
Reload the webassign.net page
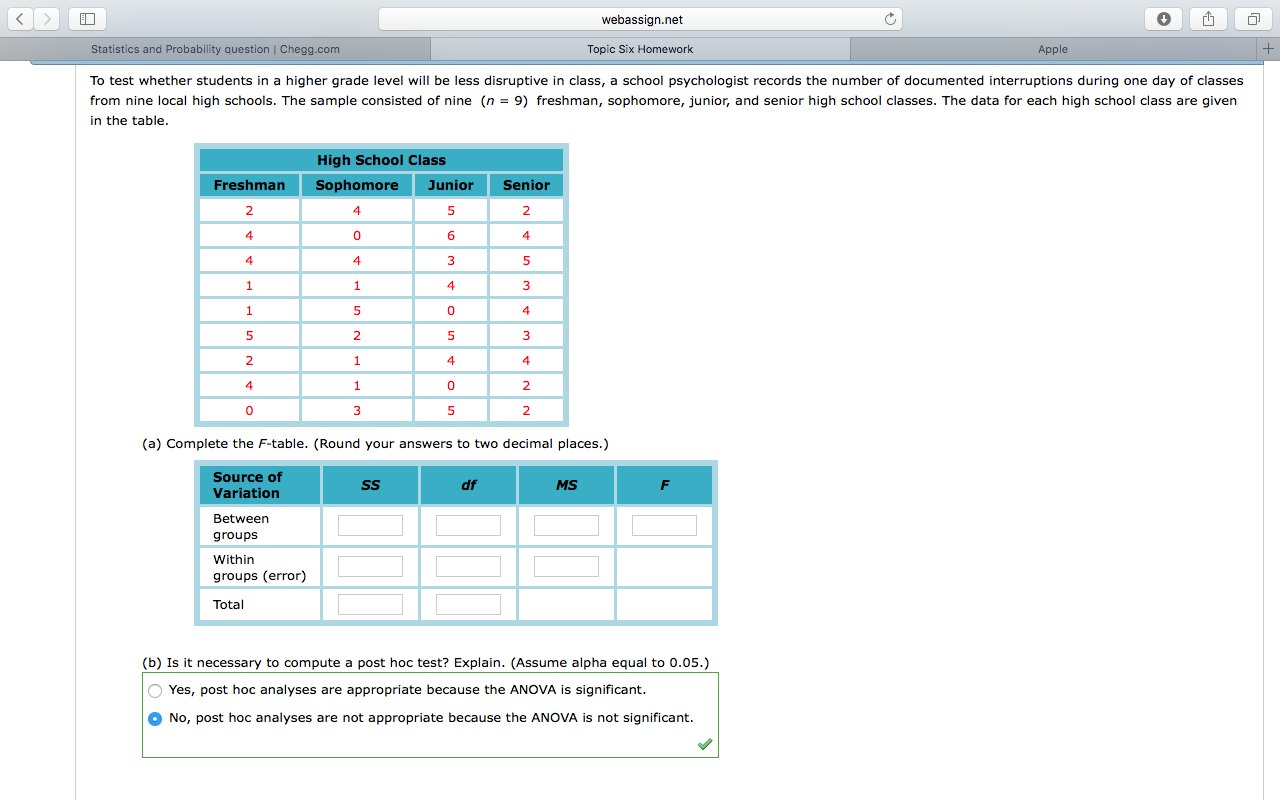point(889,19)
